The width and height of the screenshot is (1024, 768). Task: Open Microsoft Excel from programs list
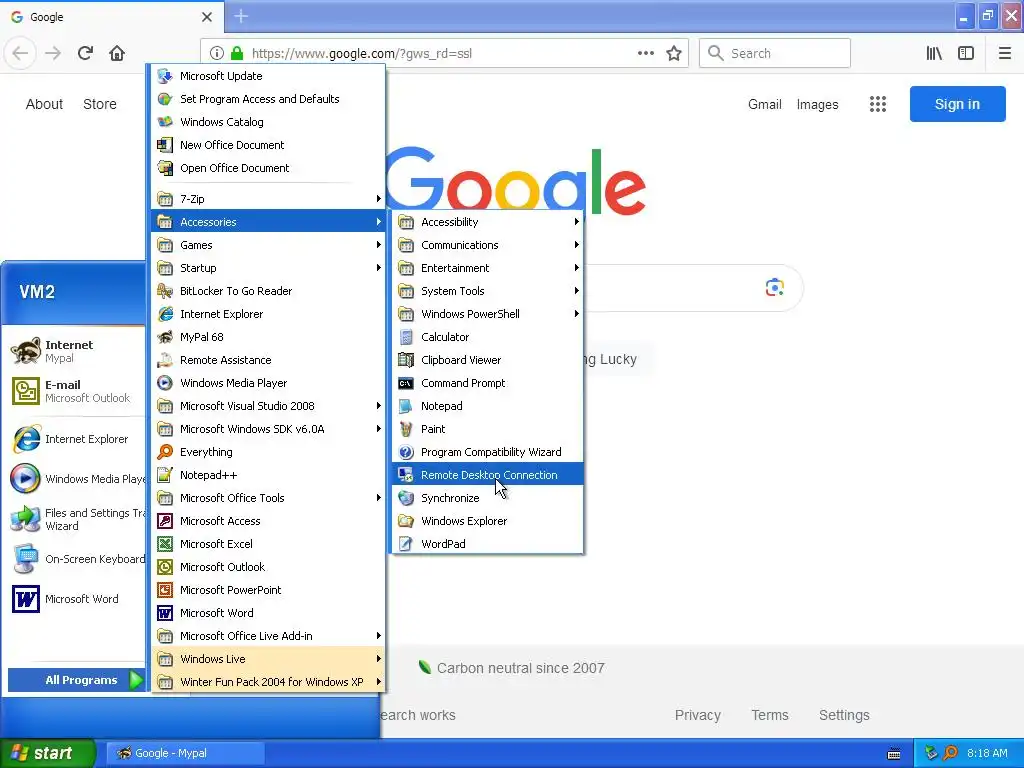click(x=268, y=544)
